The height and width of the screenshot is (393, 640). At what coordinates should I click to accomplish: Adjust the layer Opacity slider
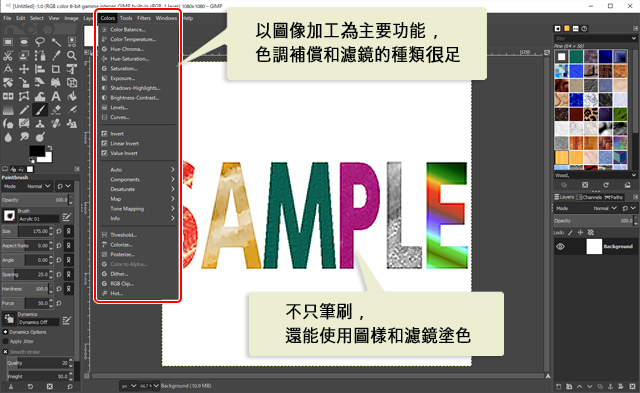click(x=594, y=221)
